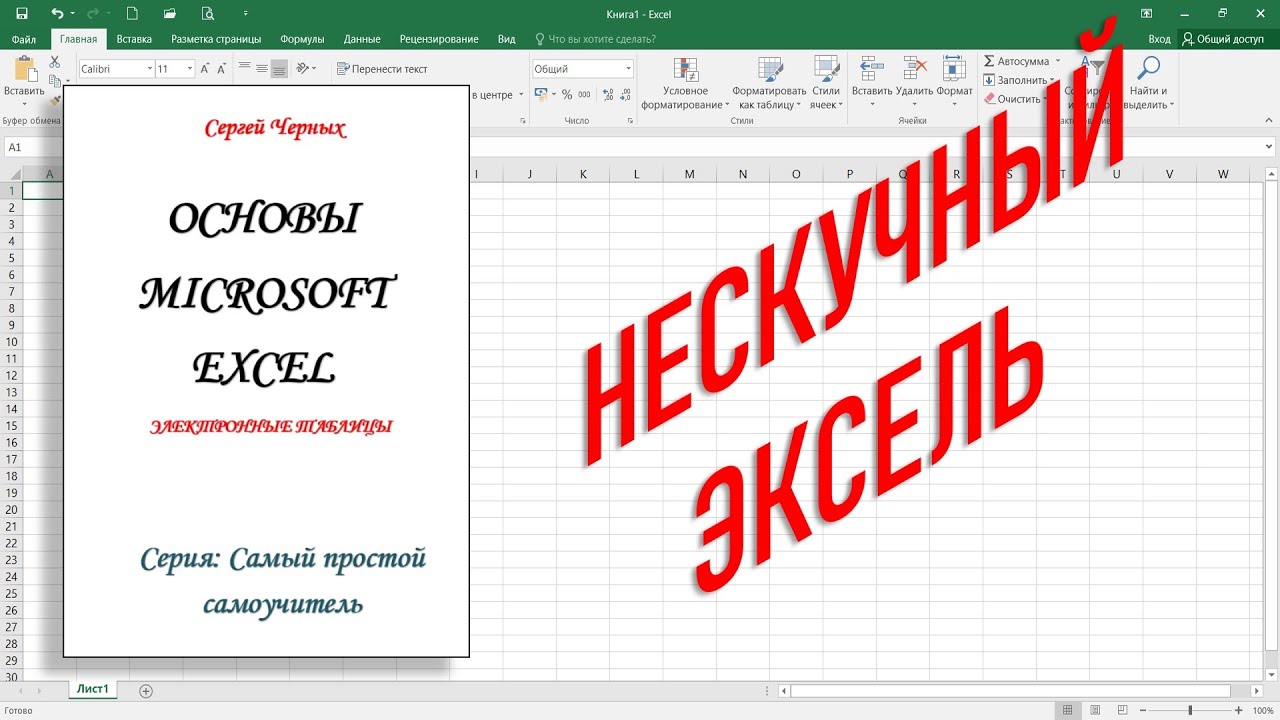Switch to the Вставка tab
1280x720 pixels.
click(x=134, y=39)
